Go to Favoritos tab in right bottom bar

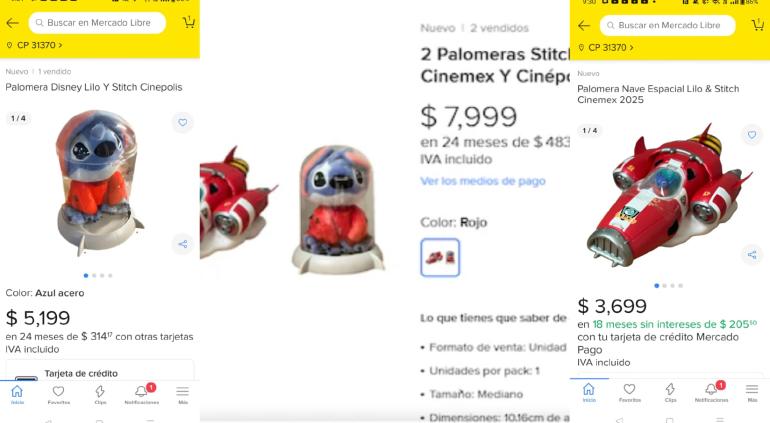[x=630, y=393]
